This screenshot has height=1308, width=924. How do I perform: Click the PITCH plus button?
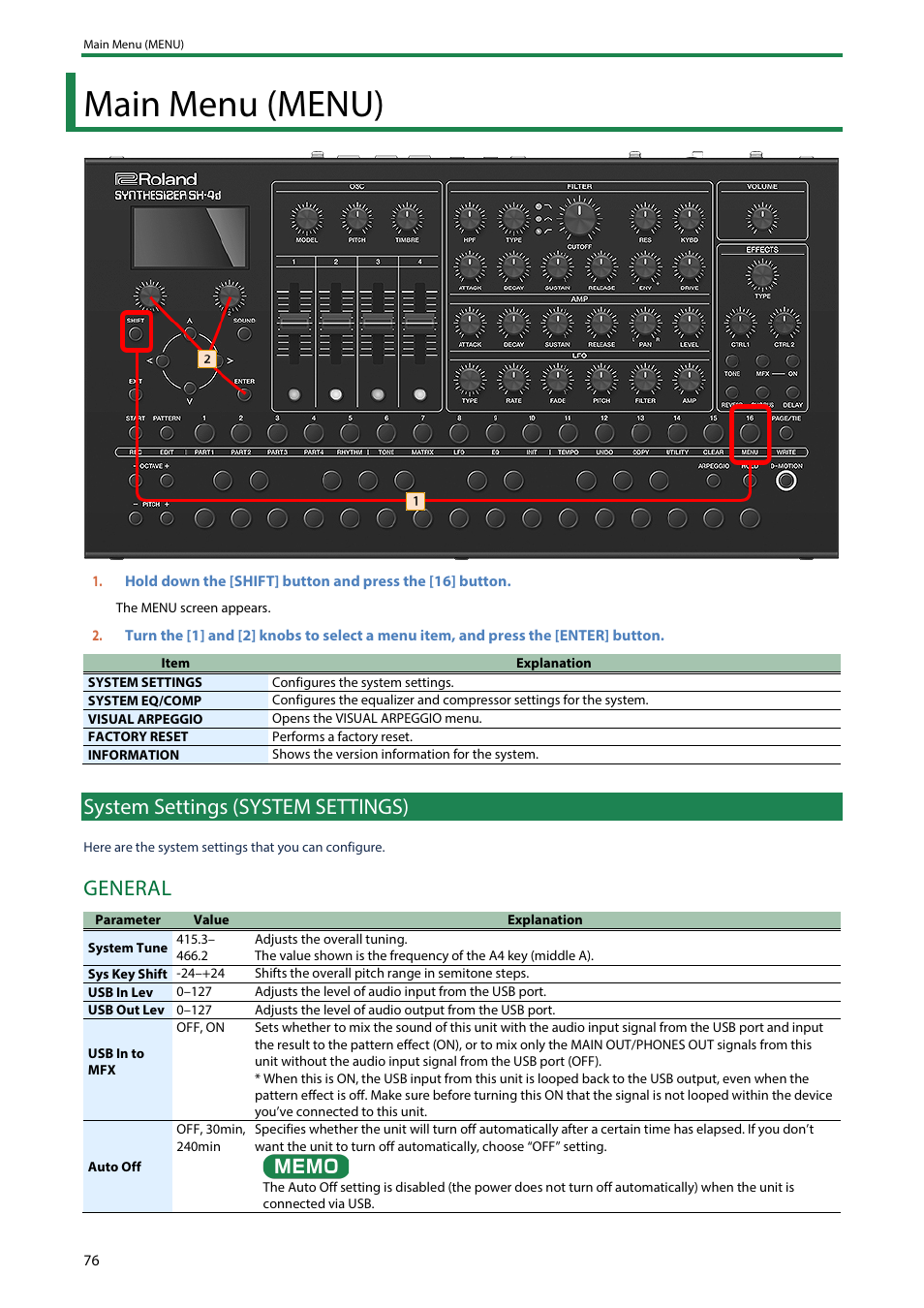[x=167, y=518]
